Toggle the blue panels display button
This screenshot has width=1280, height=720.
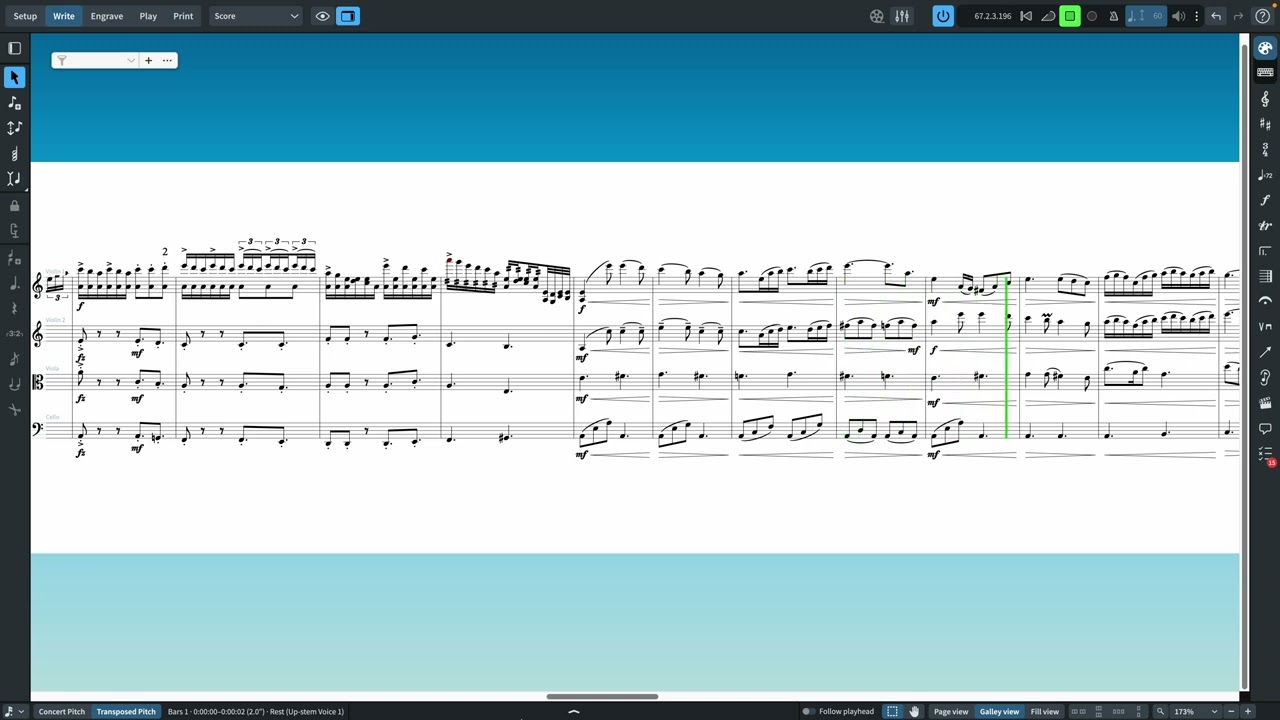pos(348,16)
